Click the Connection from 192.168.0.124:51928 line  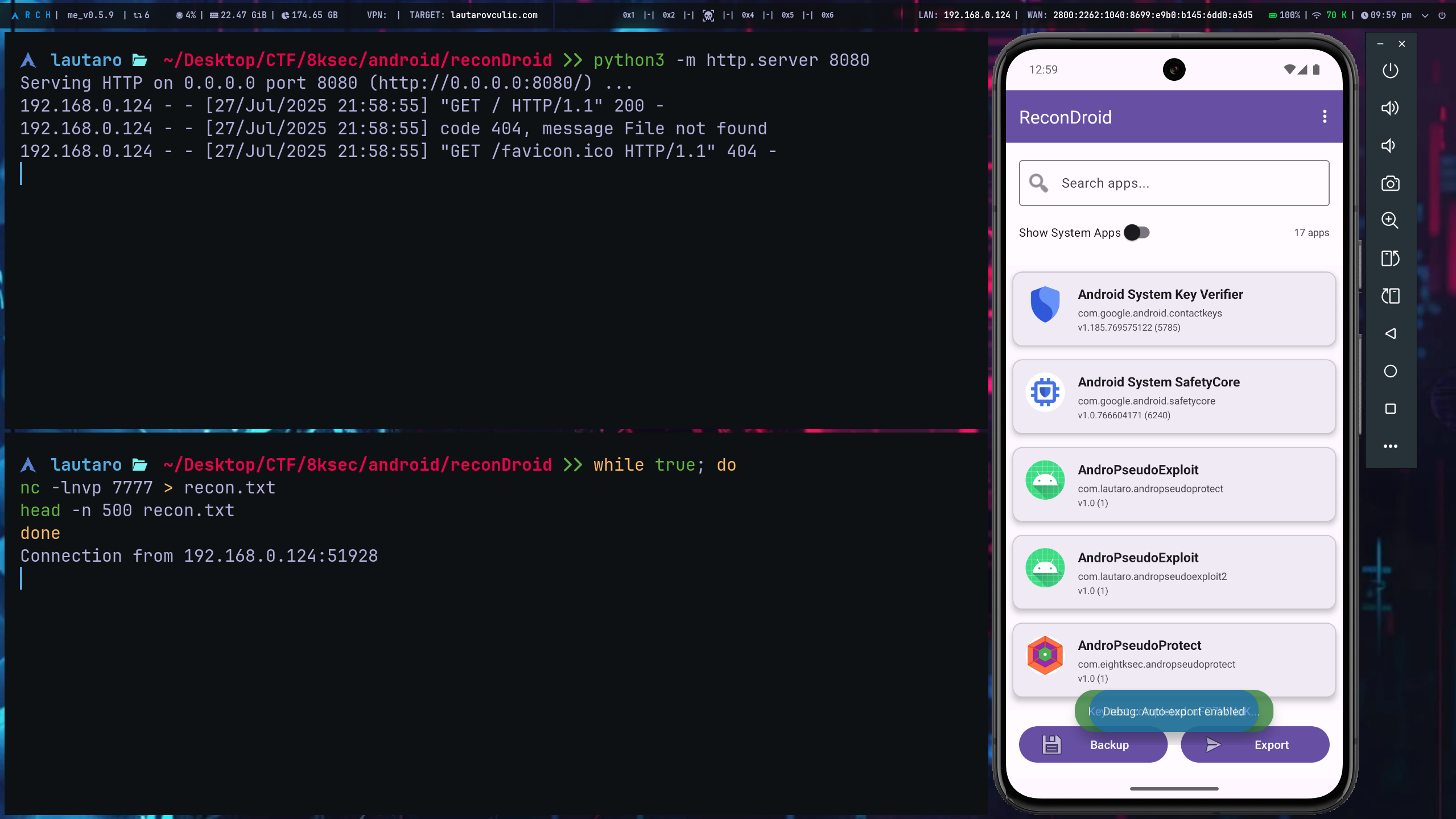tap(199, 556)
